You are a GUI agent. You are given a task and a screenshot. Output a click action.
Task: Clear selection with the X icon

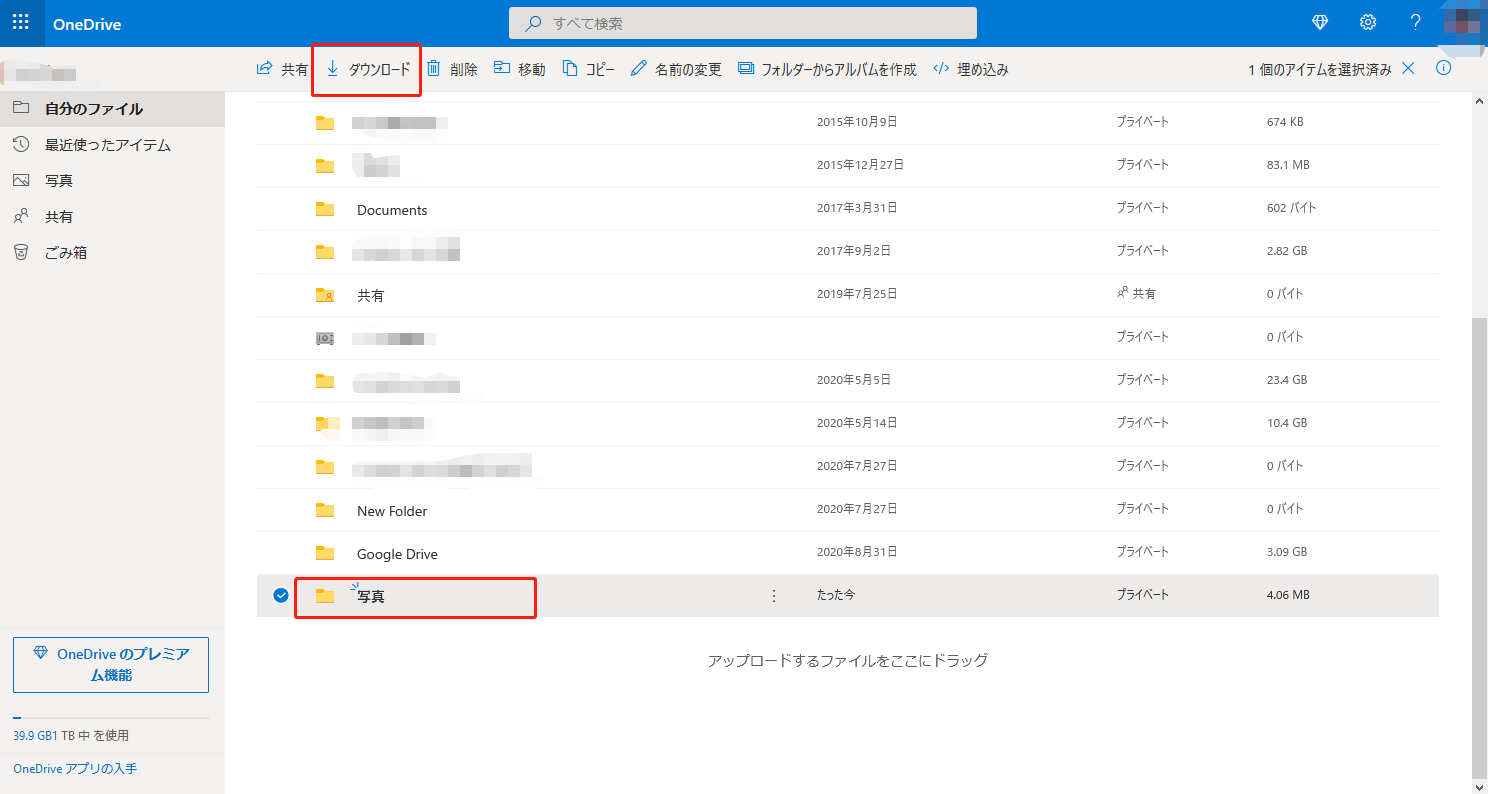tap(1408, 69)
